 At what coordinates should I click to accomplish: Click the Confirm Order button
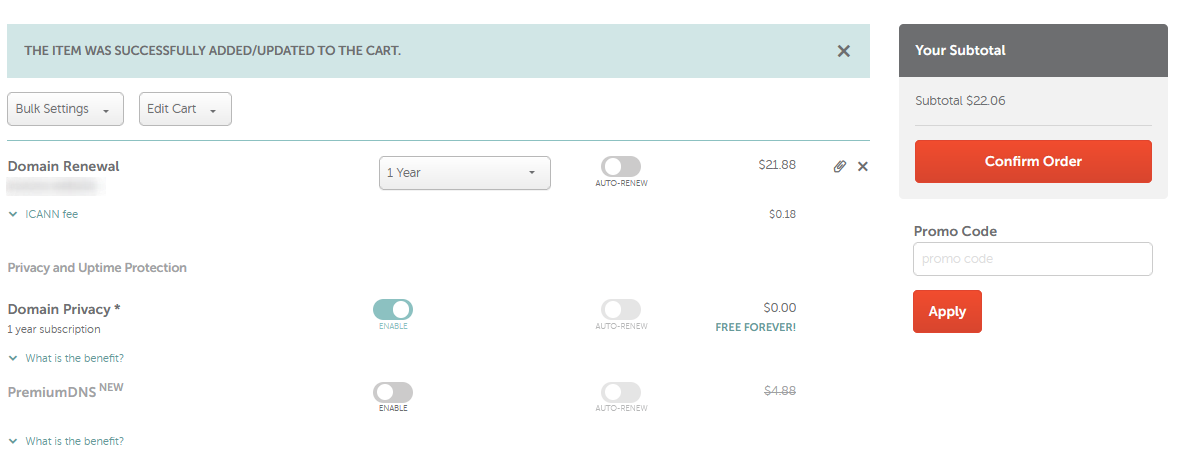pos(1033,161)
